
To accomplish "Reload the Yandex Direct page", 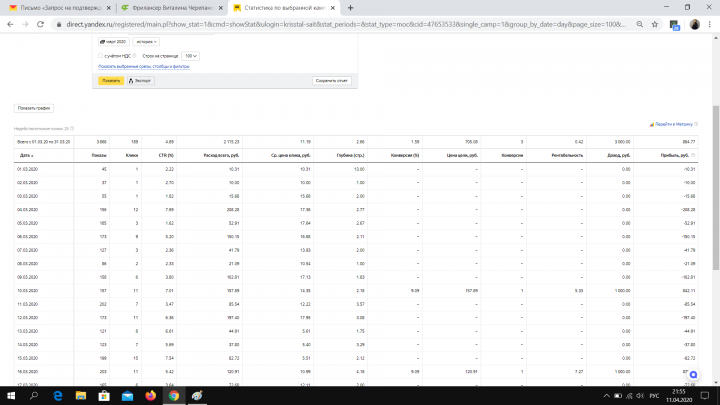I will (40, 24).
